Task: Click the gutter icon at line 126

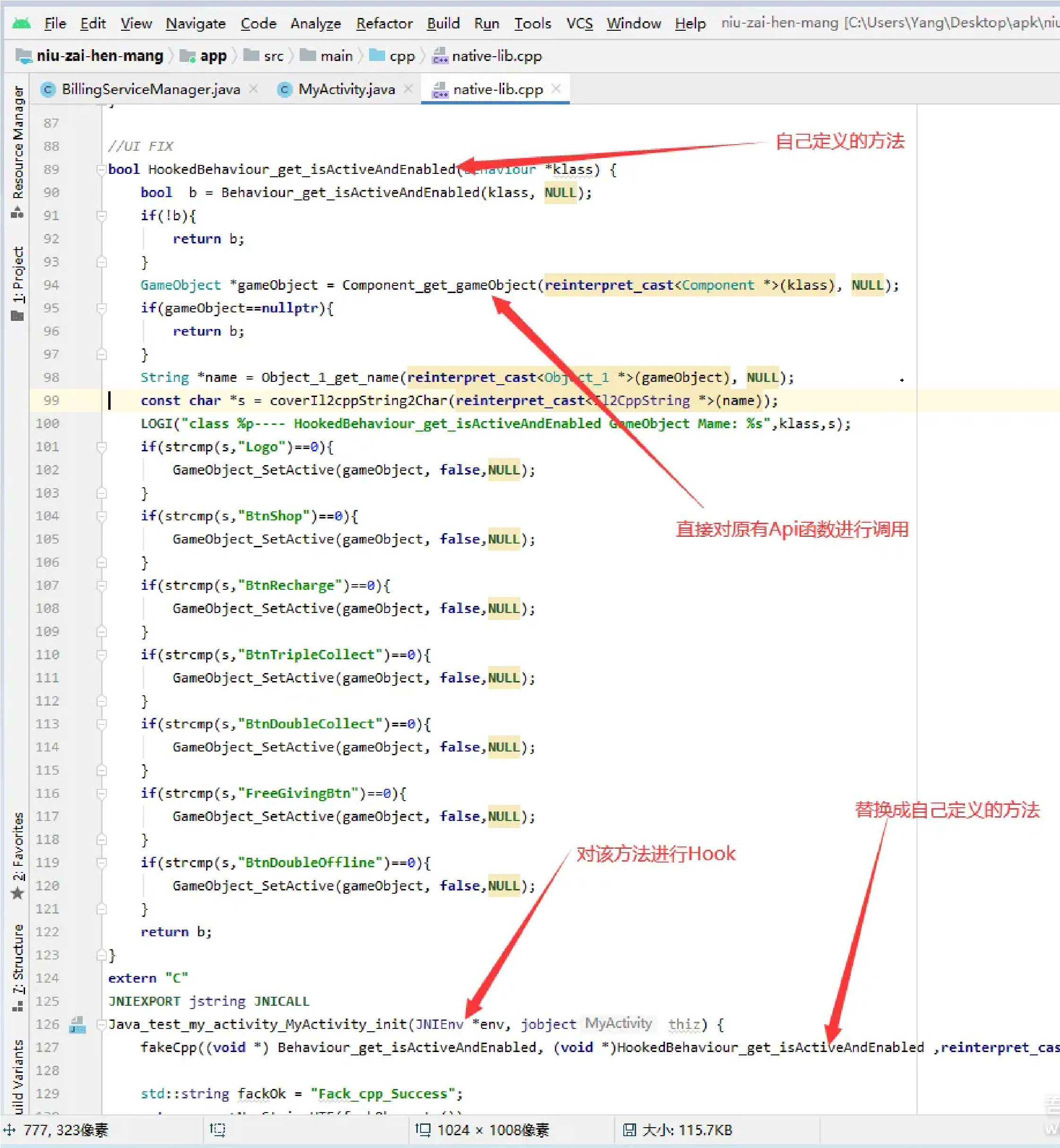Action: [78, 1025]
